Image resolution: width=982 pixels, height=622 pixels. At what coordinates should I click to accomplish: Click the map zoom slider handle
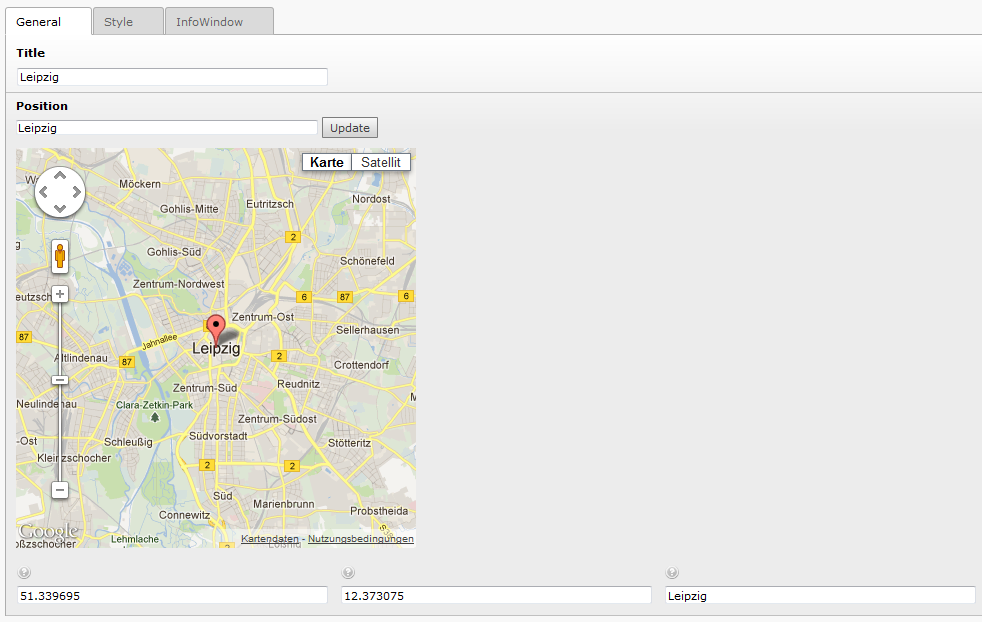[x=60, y=380]
